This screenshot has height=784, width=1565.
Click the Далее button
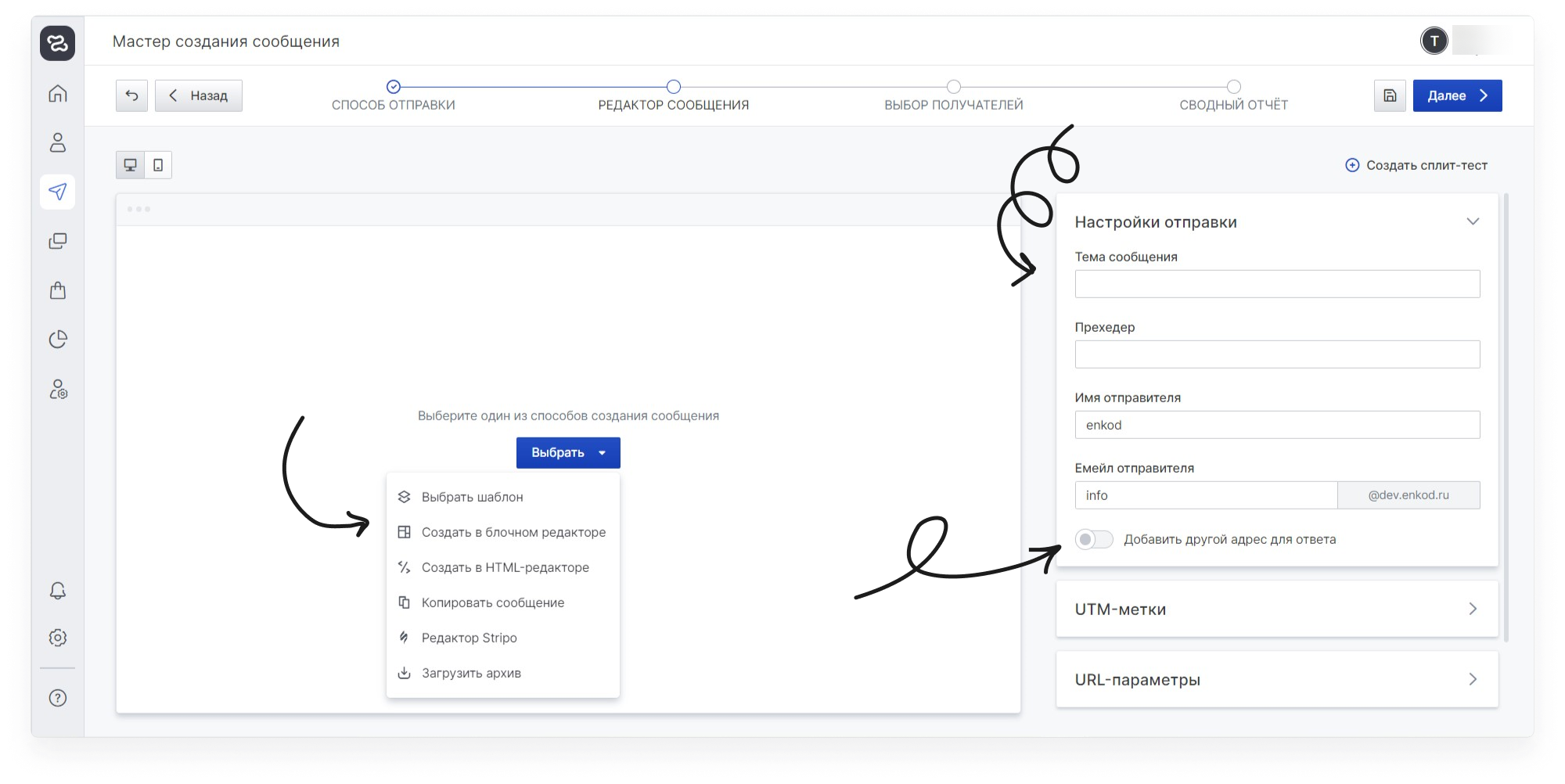(1457, 95)
